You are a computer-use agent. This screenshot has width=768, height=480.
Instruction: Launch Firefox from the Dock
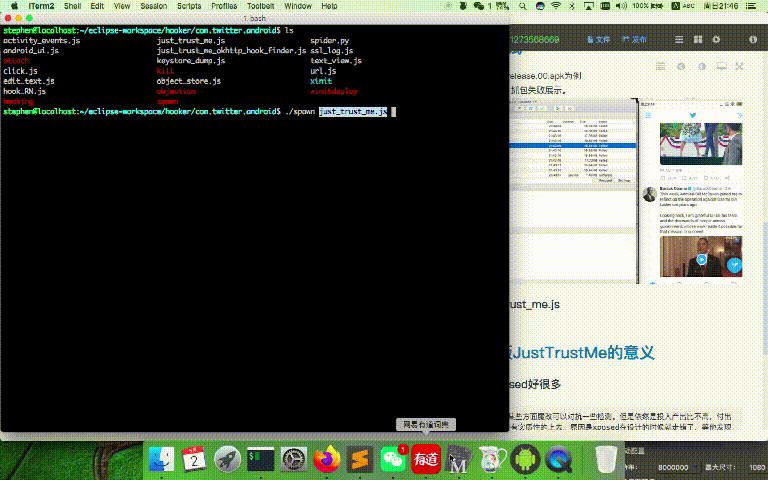[327, 459]
